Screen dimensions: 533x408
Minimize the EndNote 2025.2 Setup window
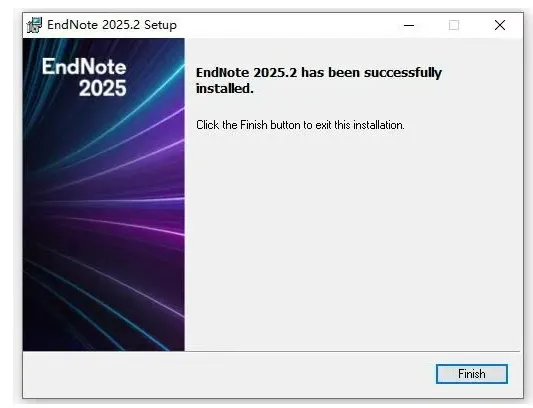pos(409,25)
